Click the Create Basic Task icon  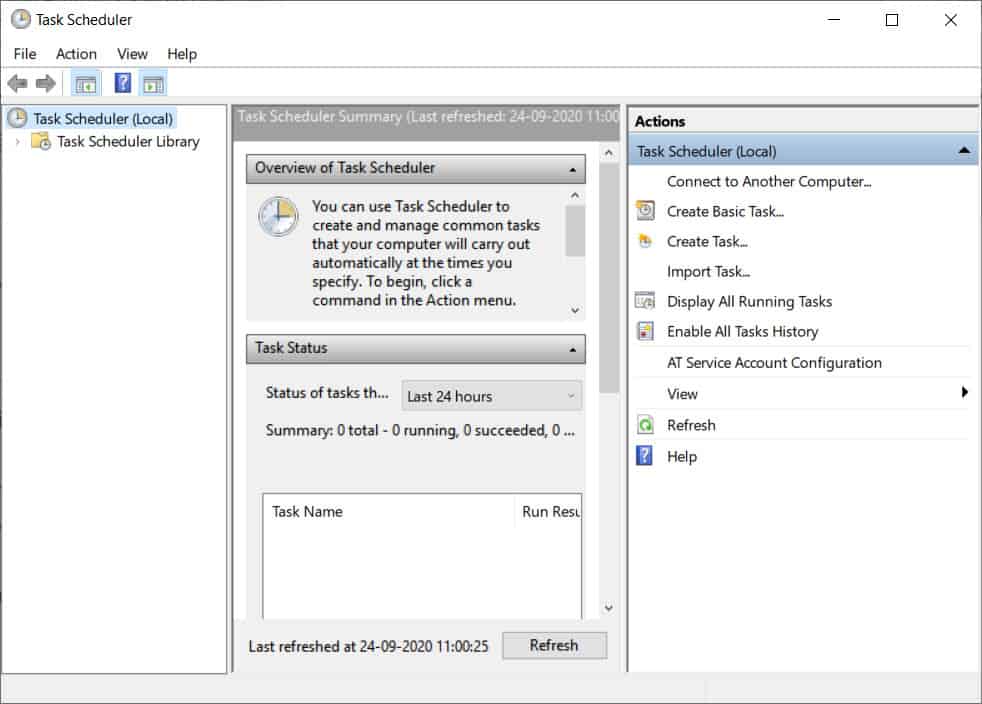tap(646, 211)
